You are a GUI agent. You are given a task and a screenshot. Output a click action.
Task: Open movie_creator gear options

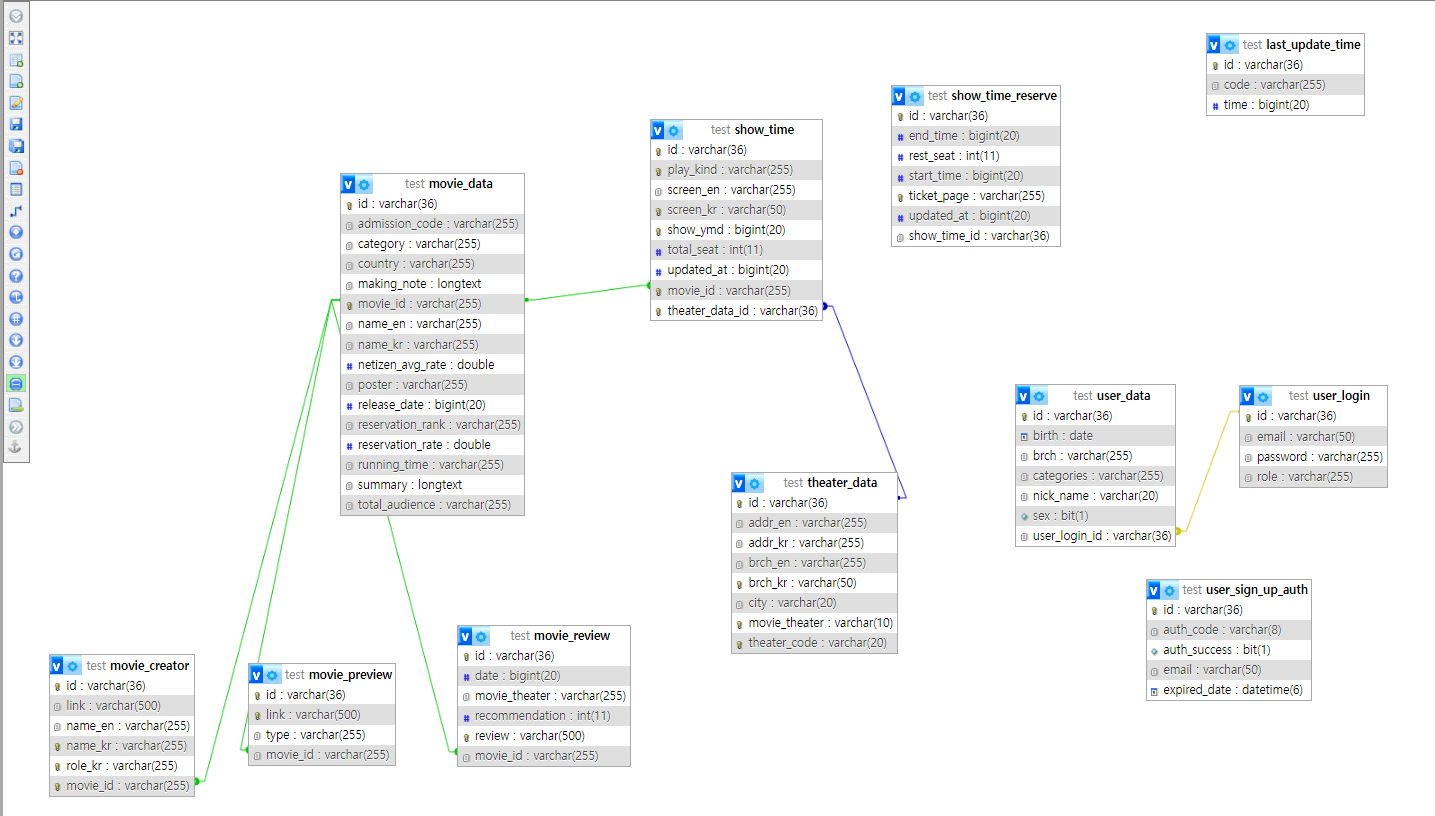point(73,666)
